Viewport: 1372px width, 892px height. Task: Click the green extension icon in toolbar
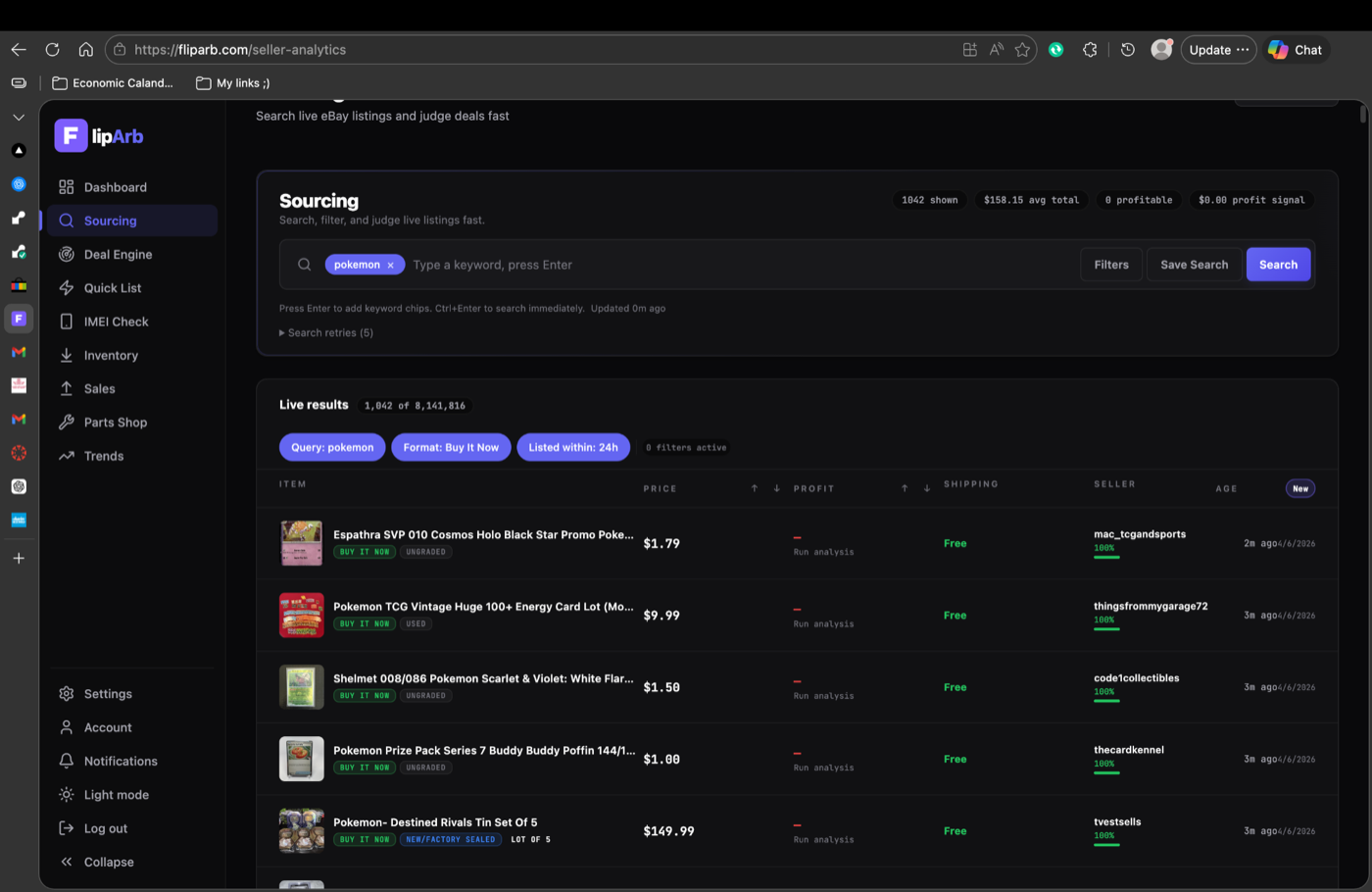(x=1055, y=50)
